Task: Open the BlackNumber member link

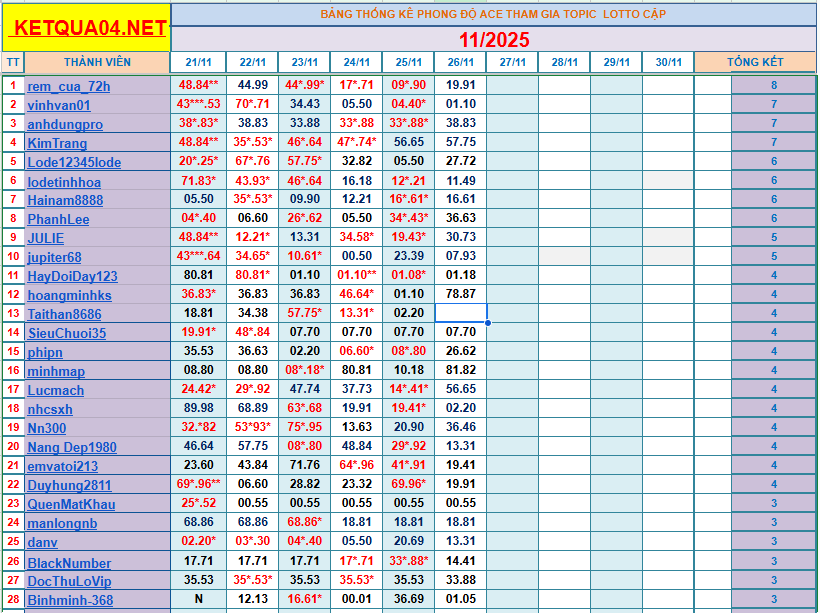Action: pos(69,563)
